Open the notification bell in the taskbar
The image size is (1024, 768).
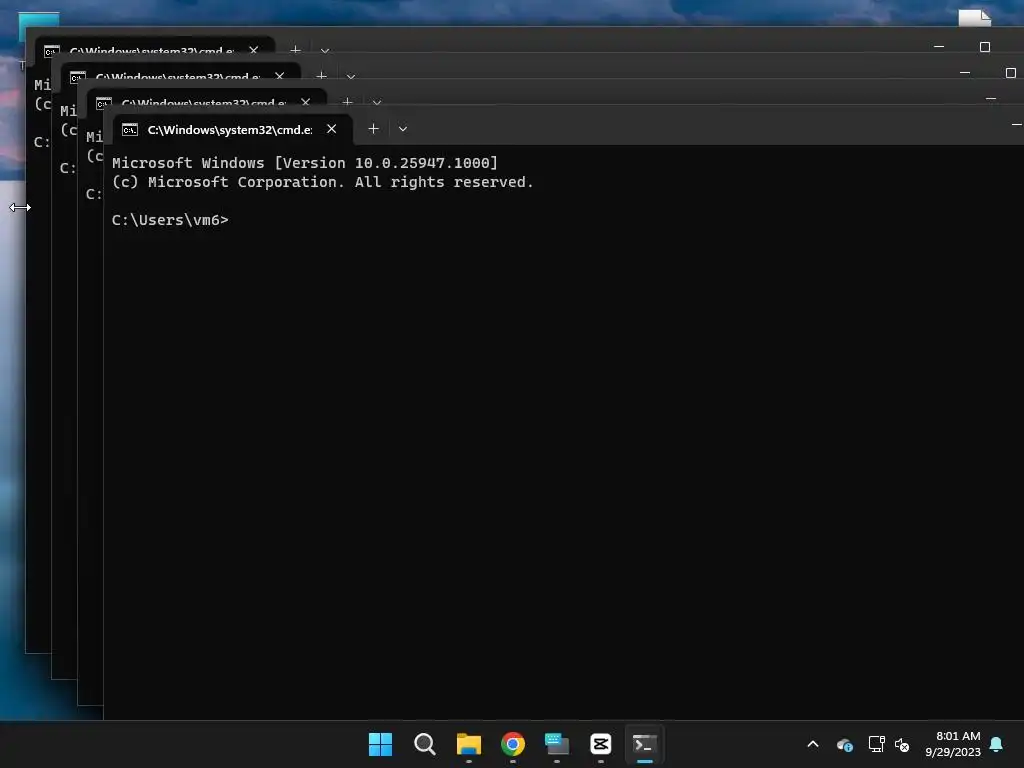(997, 744)
